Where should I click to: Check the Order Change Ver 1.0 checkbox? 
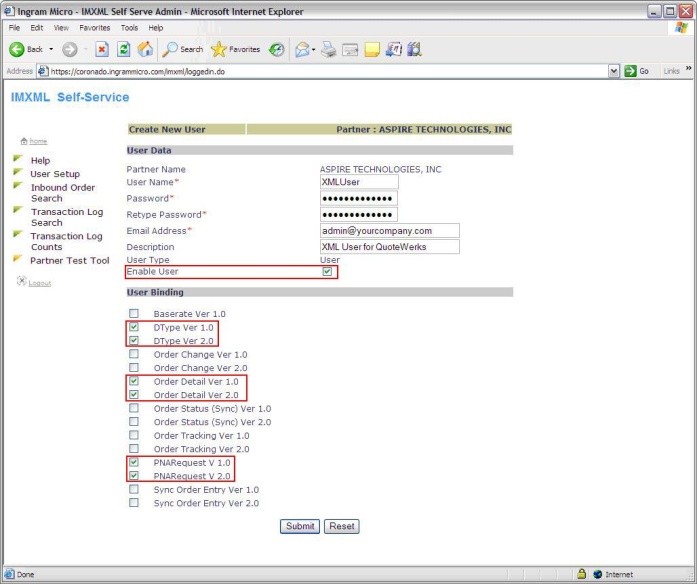pos(134,354)
